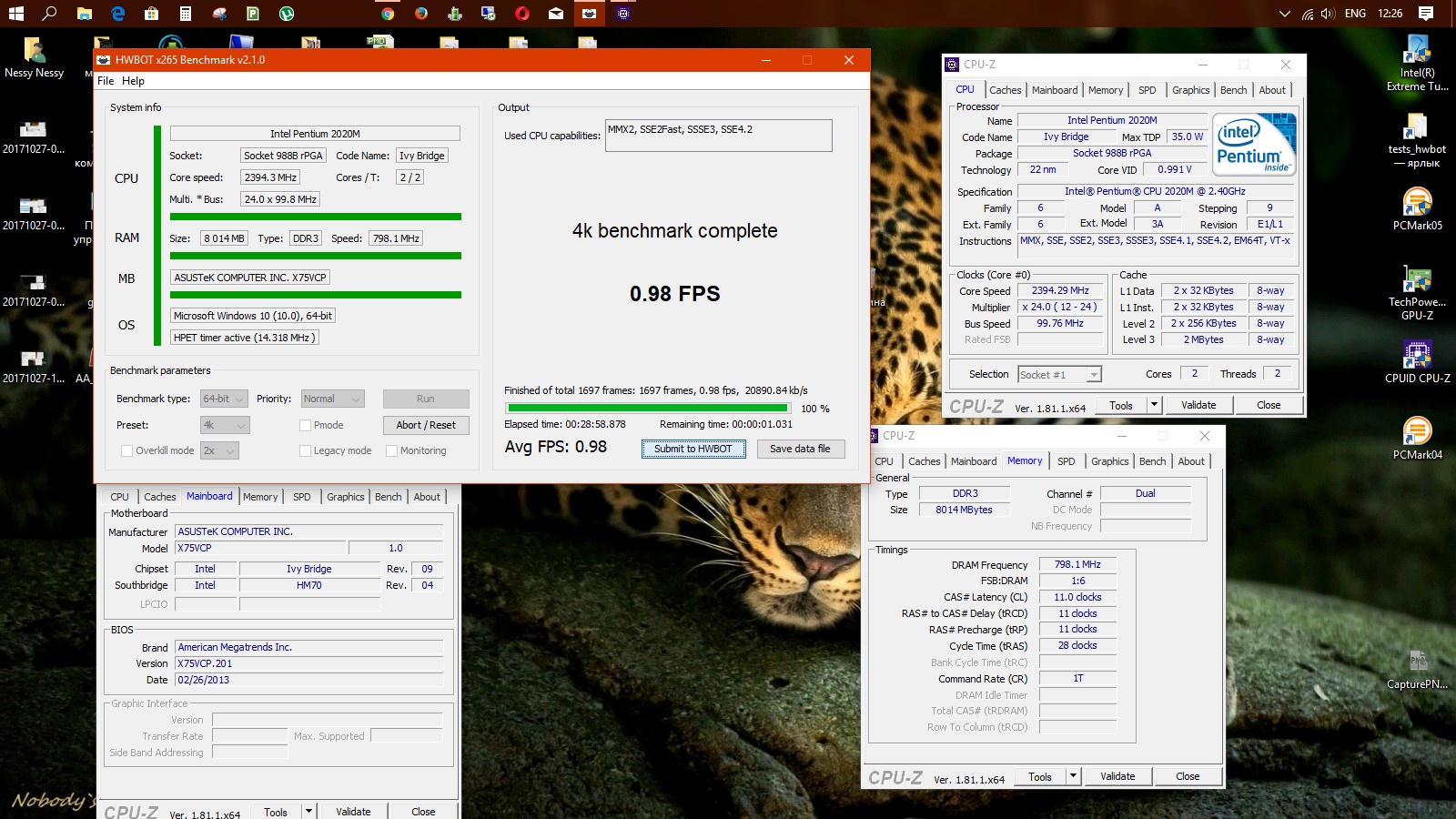Open the Windows Start menu
Viewport: 1456px width, 819px height.
pos(15,13)
